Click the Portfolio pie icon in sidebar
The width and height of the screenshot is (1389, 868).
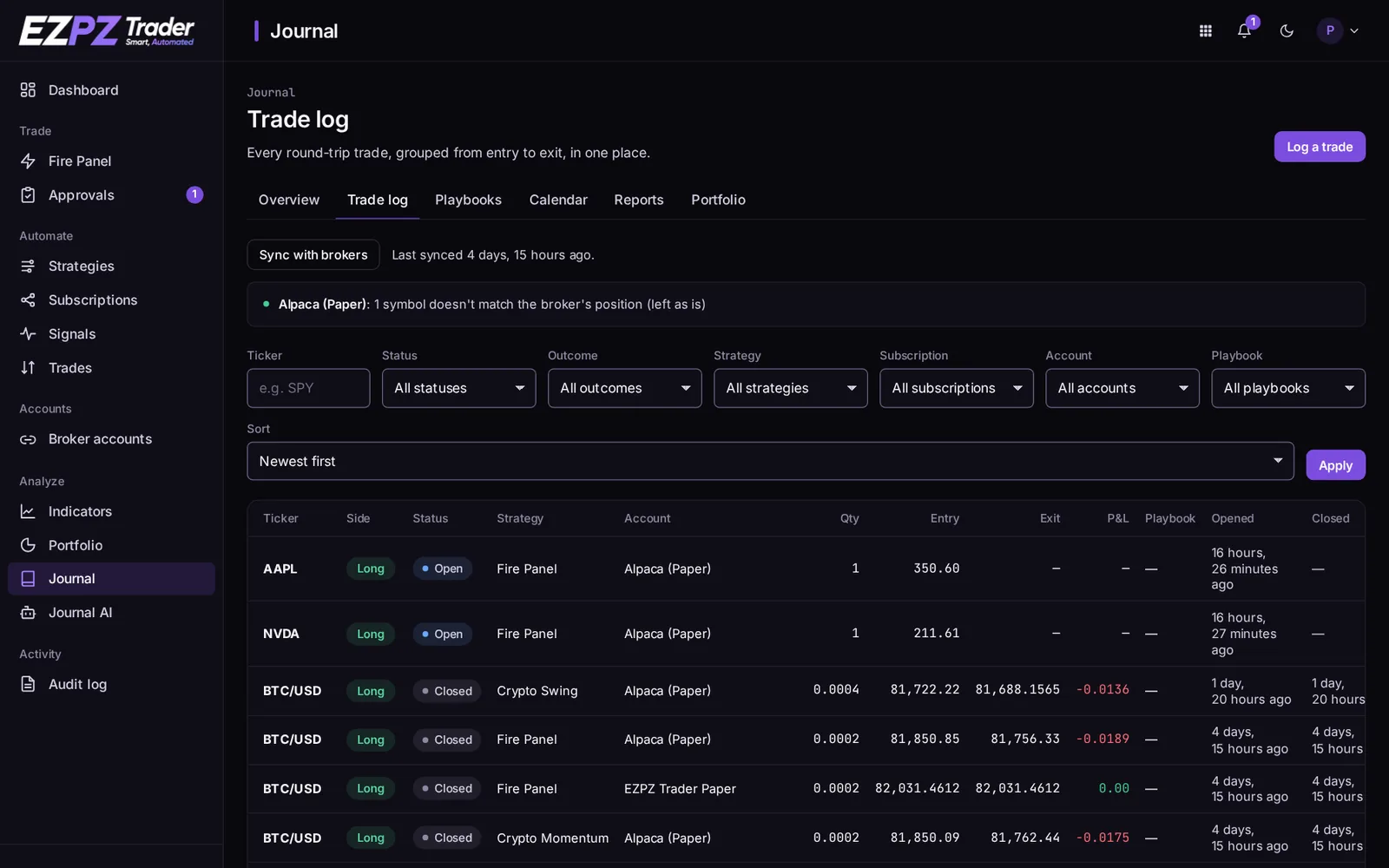coord(28,545)
